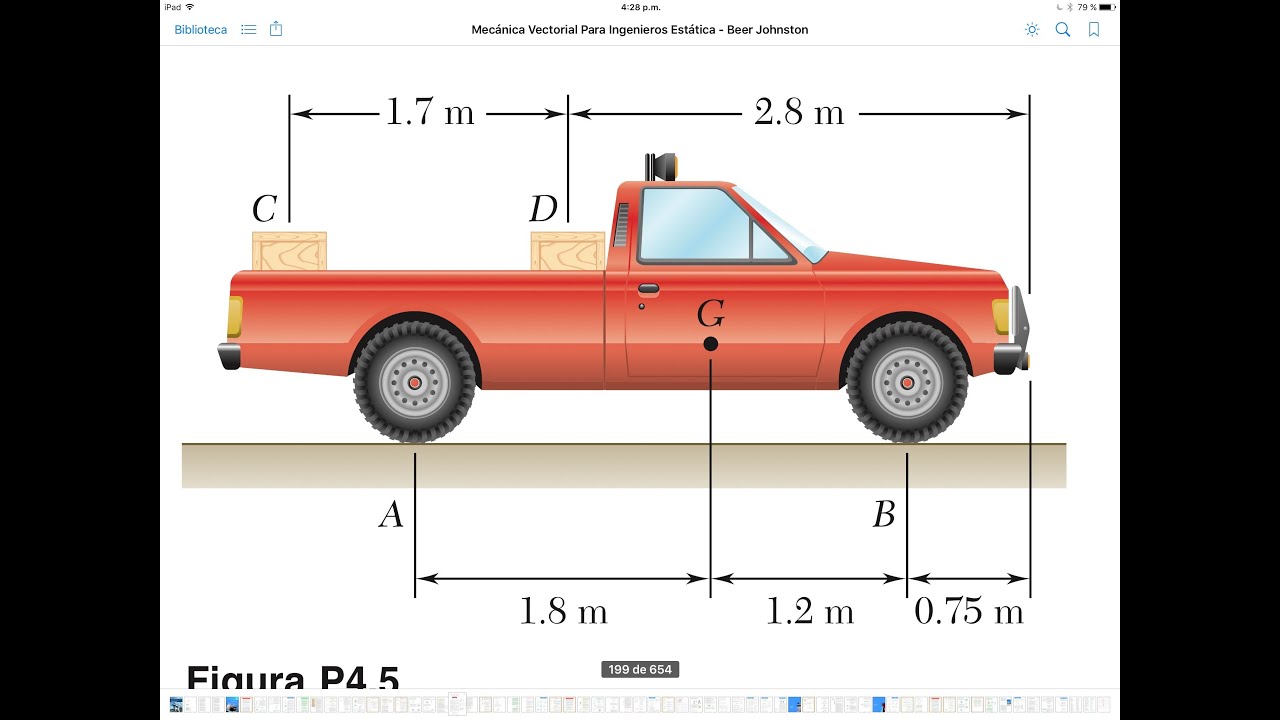Viewport: 1280px width, 720px height.
Task: Click the letter D crate label
Action: pos(543,209)
